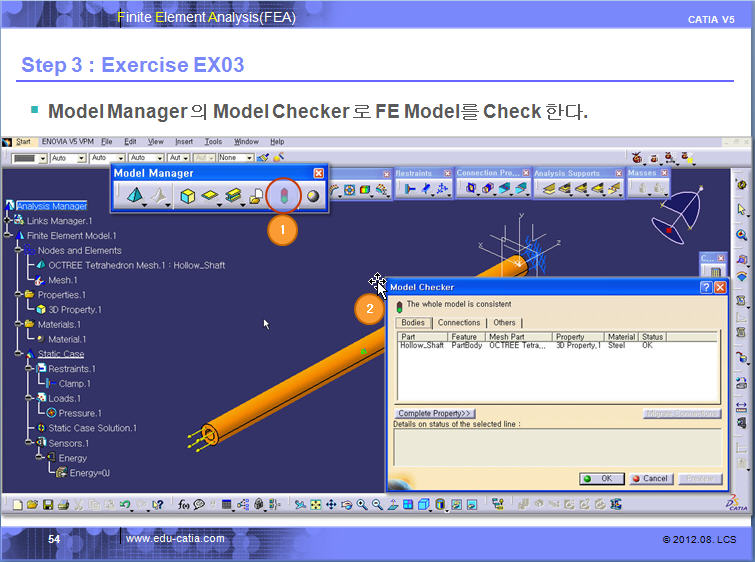Click the formula f(x) icon
Viewport: 755px width, 562px height.
[x=185, y=505]
